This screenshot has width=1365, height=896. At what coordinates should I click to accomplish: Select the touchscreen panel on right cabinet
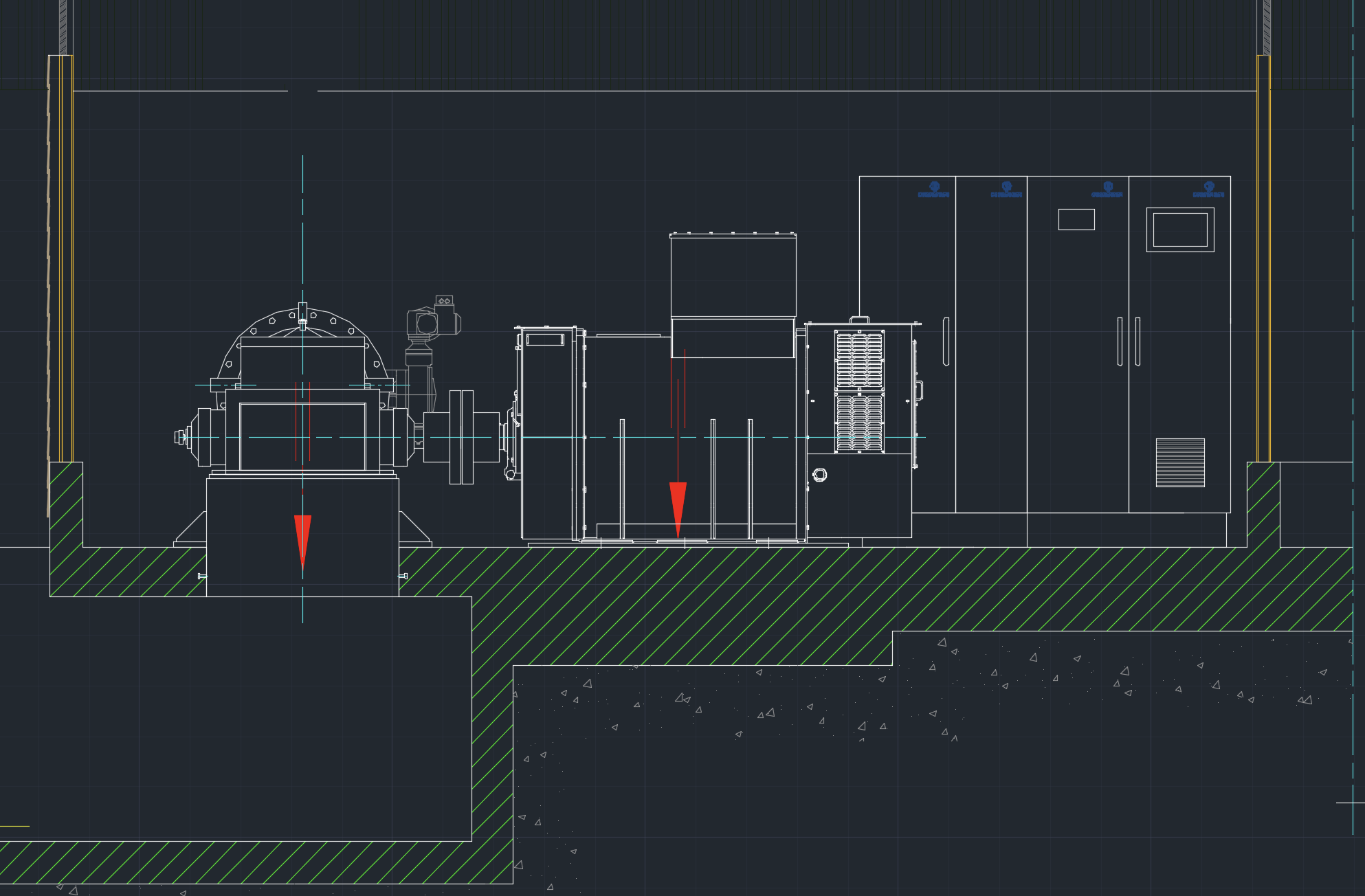(1179, 229)
